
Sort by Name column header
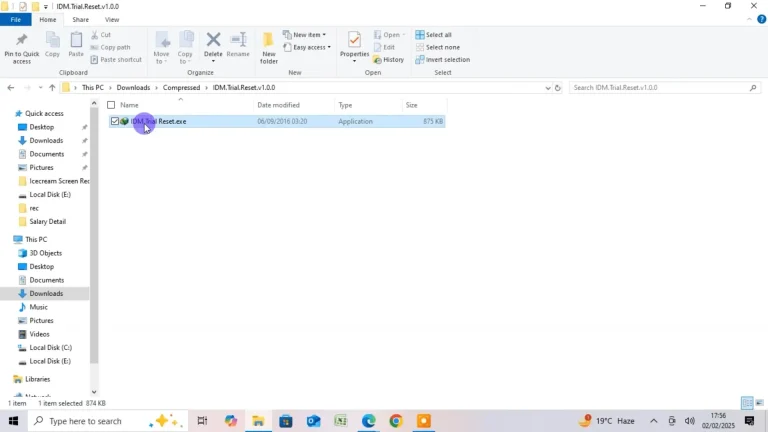[x=129, y=105]
